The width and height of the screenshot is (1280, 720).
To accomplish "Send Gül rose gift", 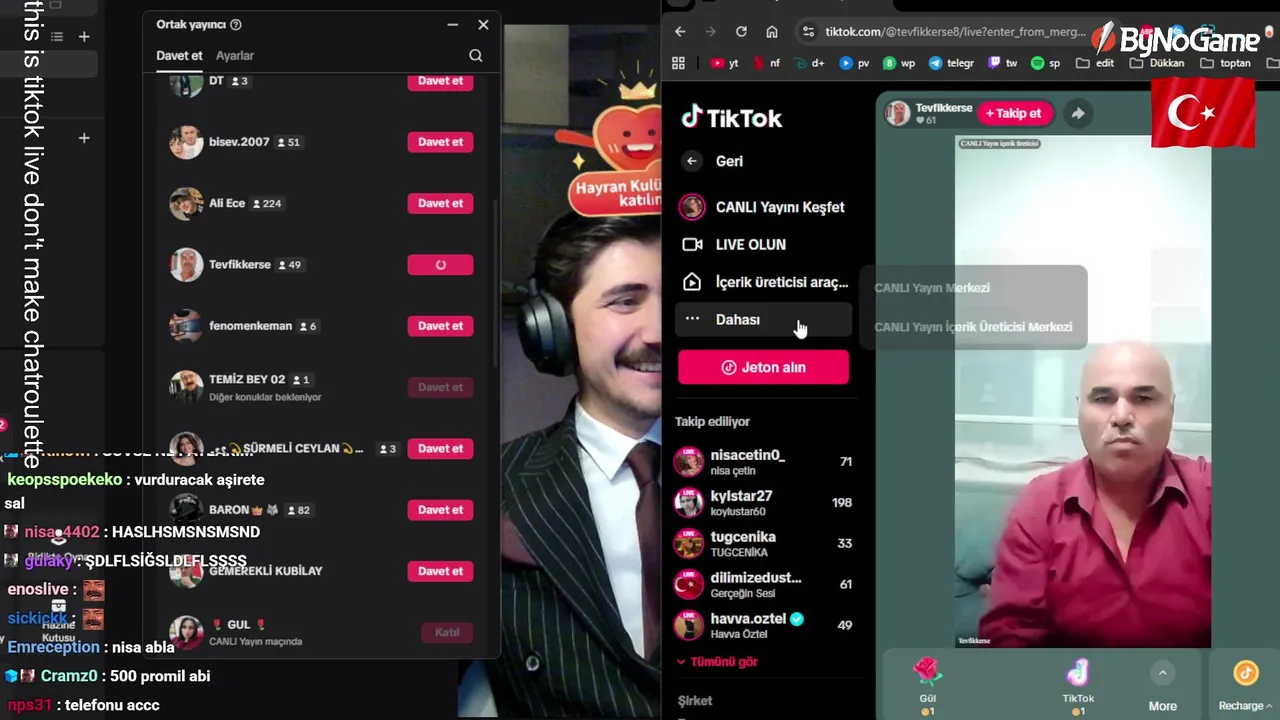I will point(928,685).
